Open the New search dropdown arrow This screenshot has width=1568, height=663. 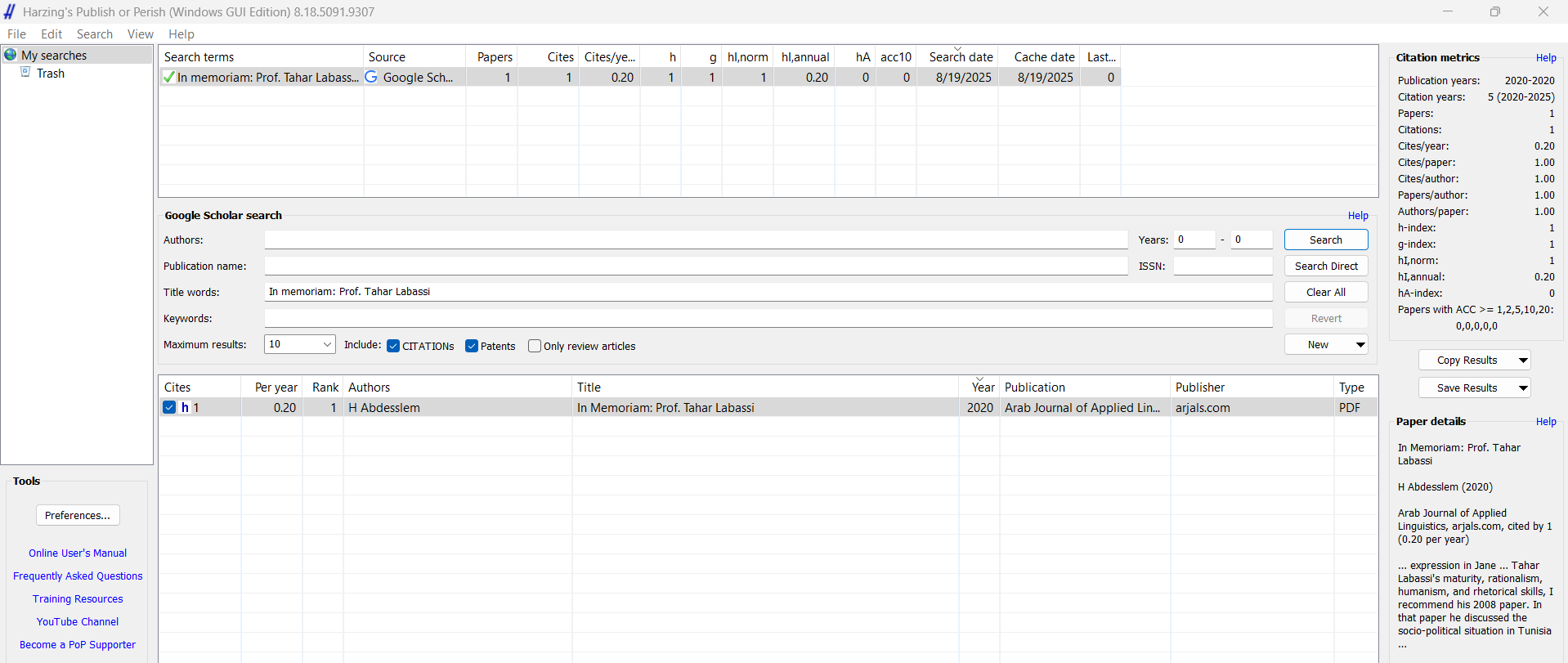[1360, 344]
